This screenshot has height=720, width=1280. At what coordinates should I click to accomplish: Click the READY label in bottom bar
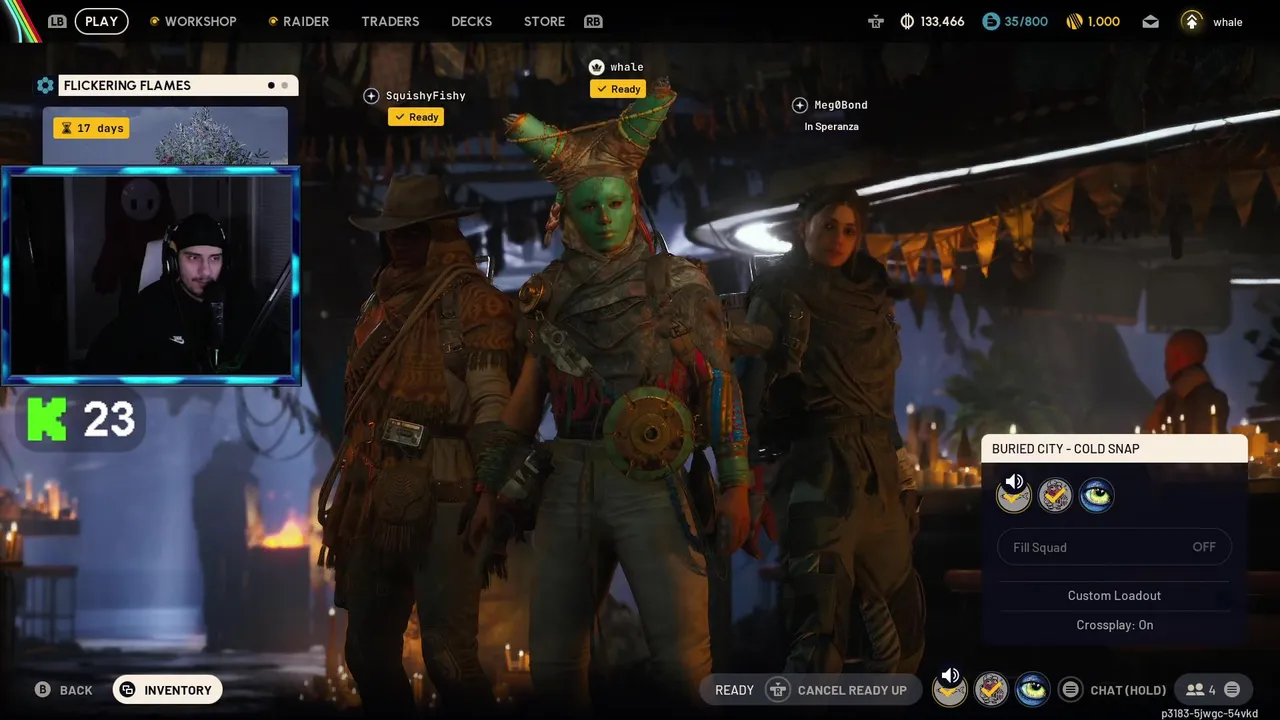coord(734,690)
